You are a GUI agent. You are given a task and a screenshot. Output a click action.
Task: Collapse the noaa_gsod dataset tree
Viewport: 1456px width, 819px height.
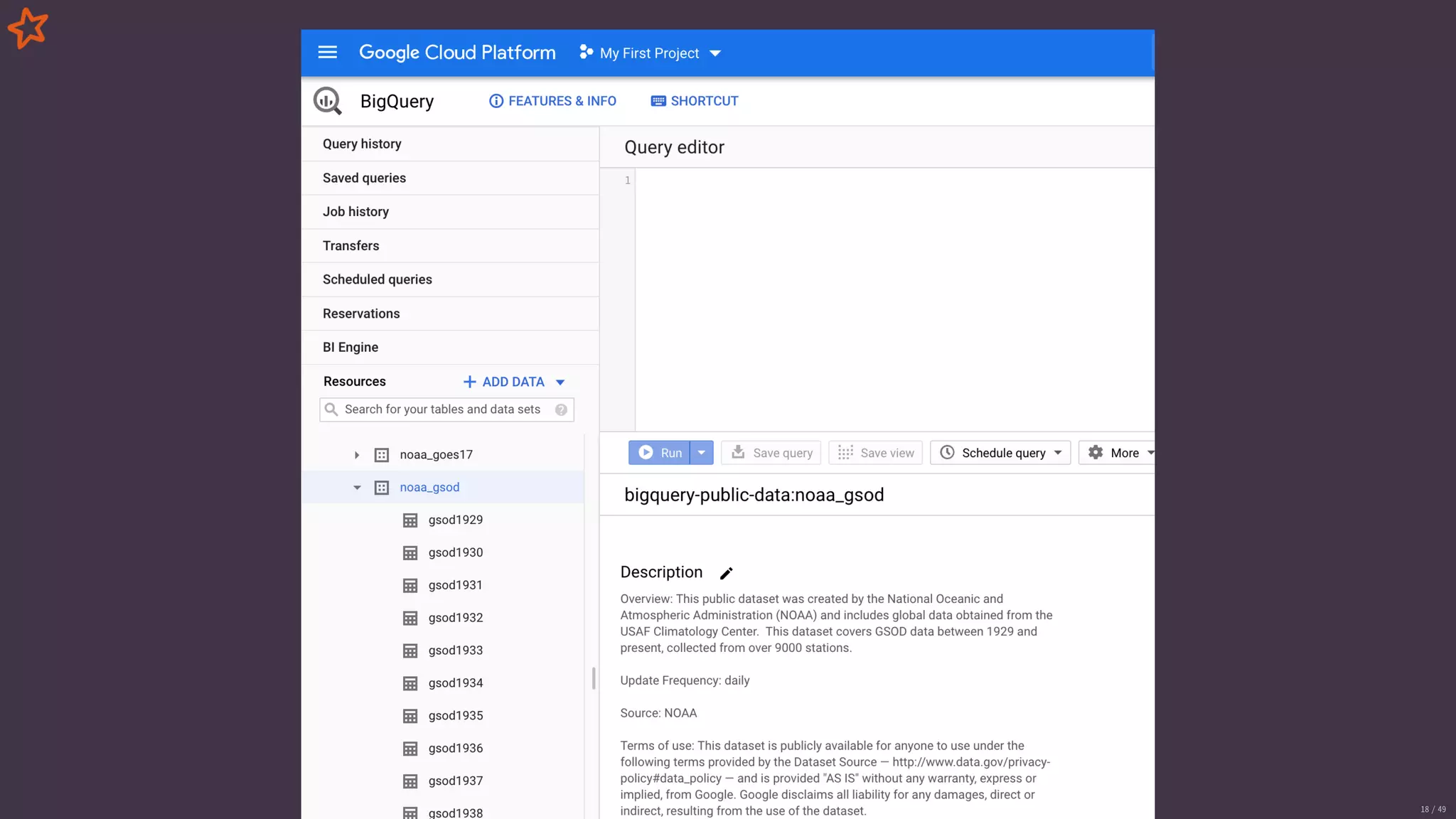coord(357,488)
